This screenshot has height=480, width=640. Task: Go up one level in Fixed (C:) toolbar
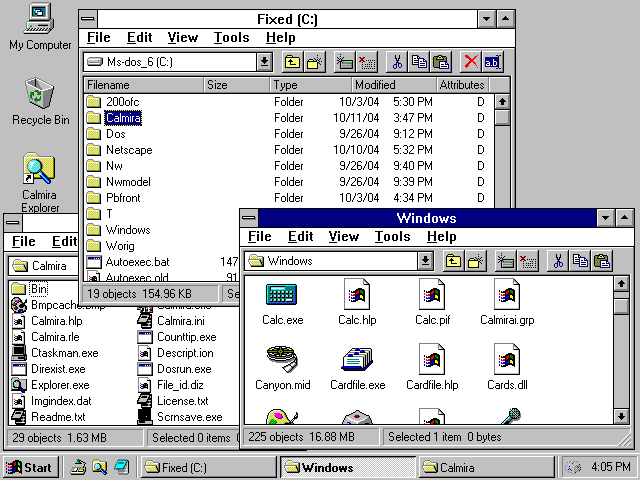[x=292, y=62]
